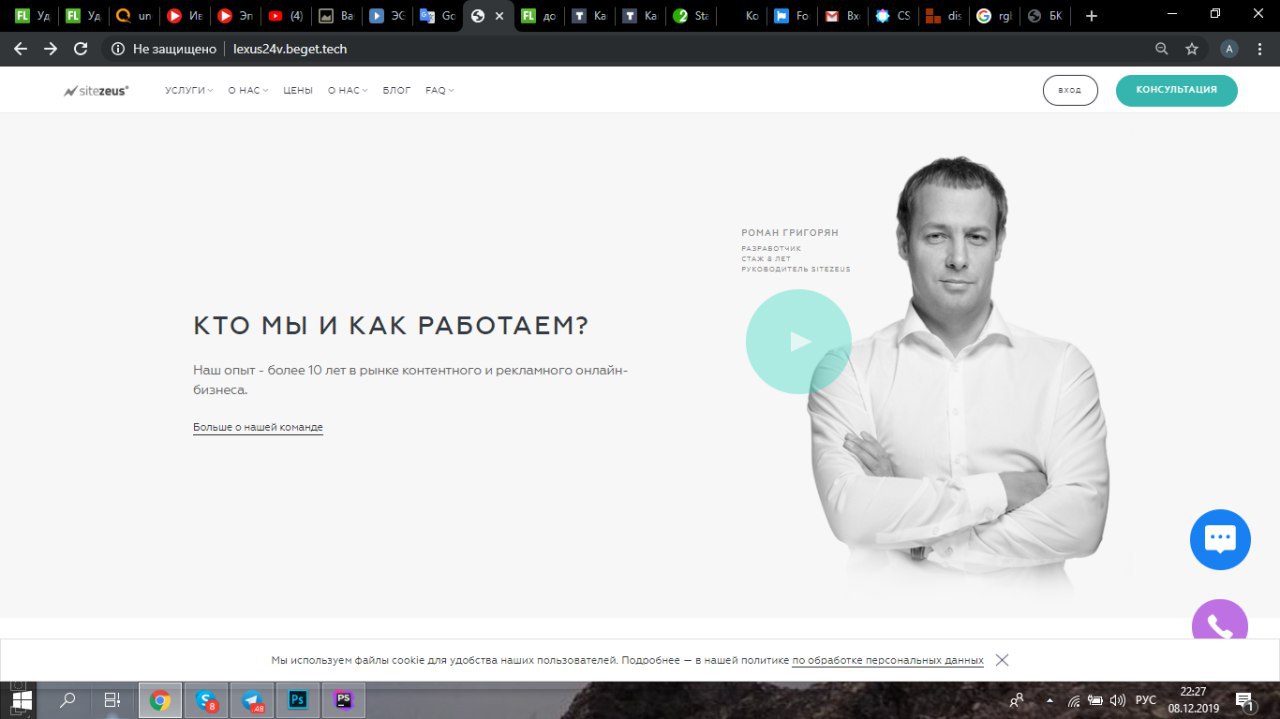This screenshot has height=719, width=1280.
Task: Click the 'ВХОД' login button
Action: point(1070,90)
